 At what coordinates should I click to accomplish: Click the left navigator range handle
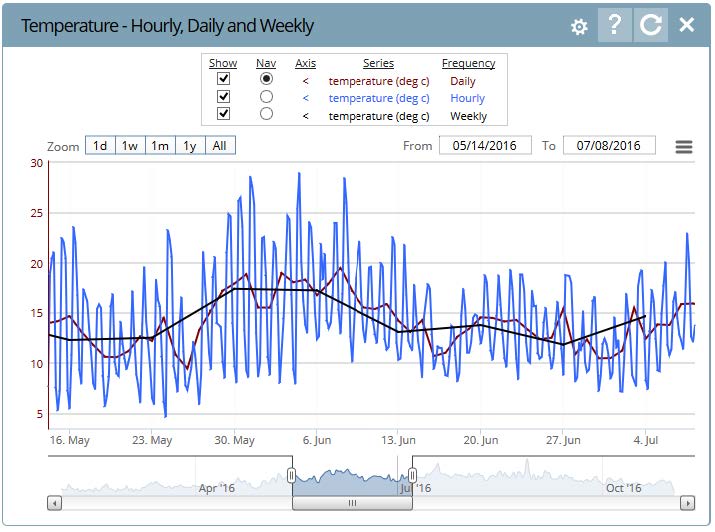coord(292,476)
